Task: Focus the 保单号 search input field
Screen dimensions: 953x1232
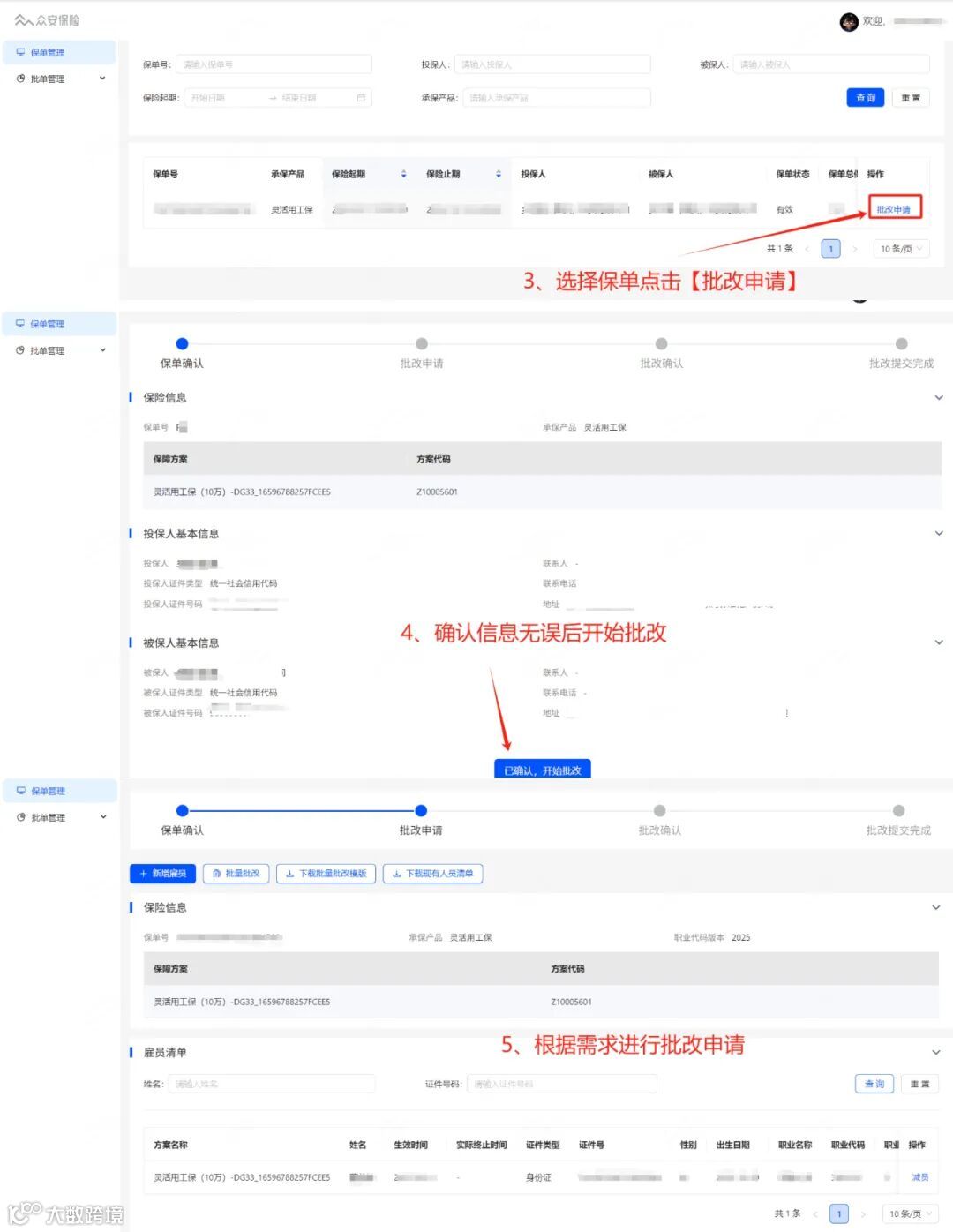Action: coord(274,64)
